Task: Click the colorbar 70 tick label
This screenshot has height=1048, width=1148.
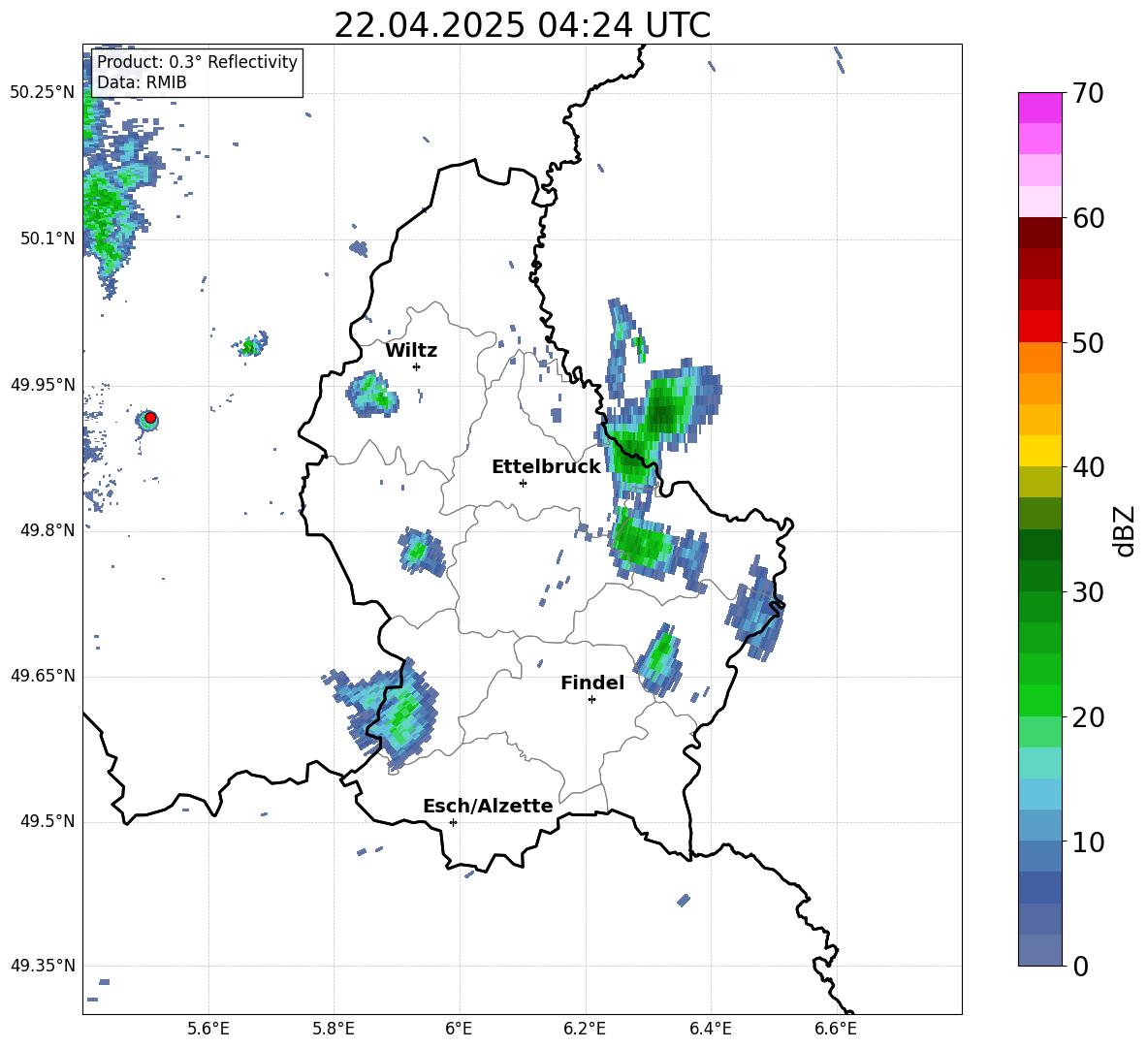Action: coord(1088,93)
